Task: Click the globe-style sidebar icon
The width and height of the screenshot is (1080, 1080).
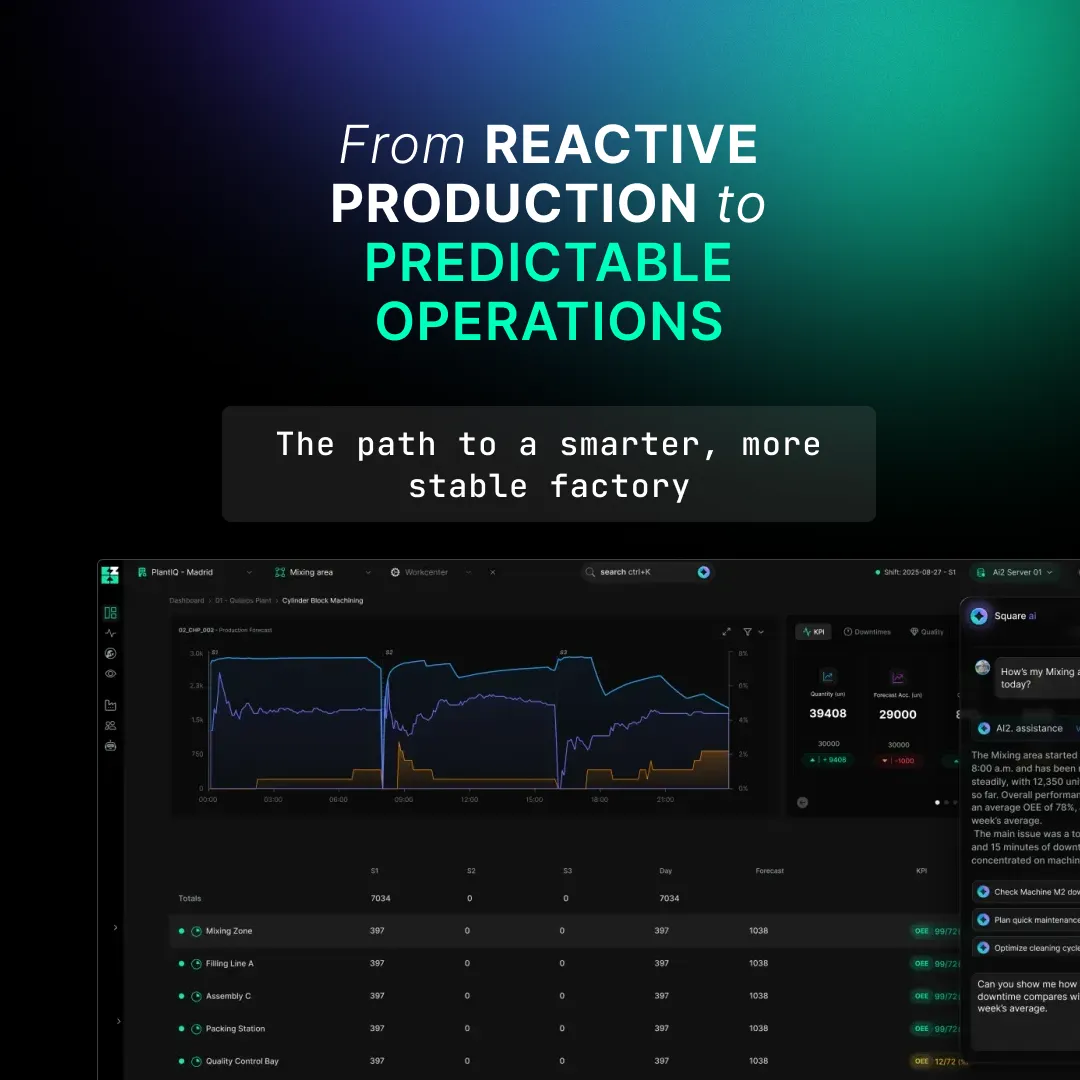Action: [110, 653]
